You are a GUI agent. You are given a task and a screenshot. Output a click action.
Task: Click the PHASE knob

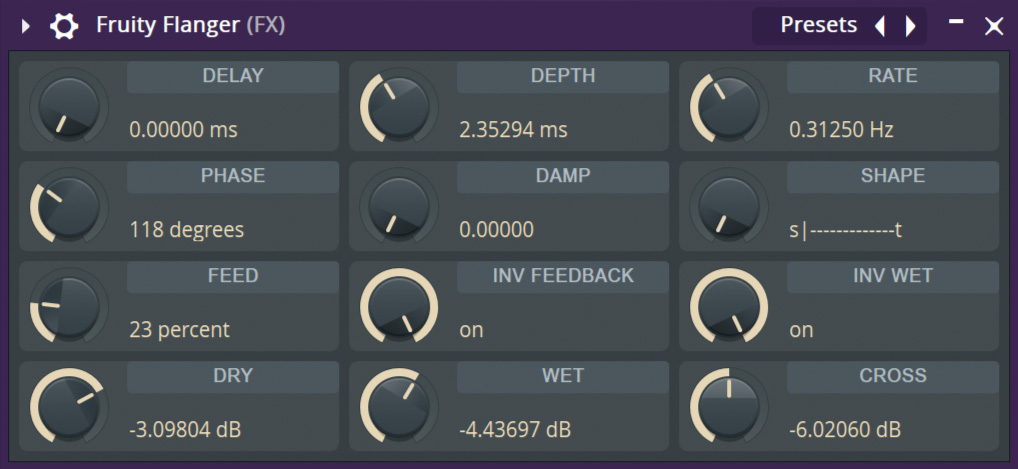coord(69,207)
